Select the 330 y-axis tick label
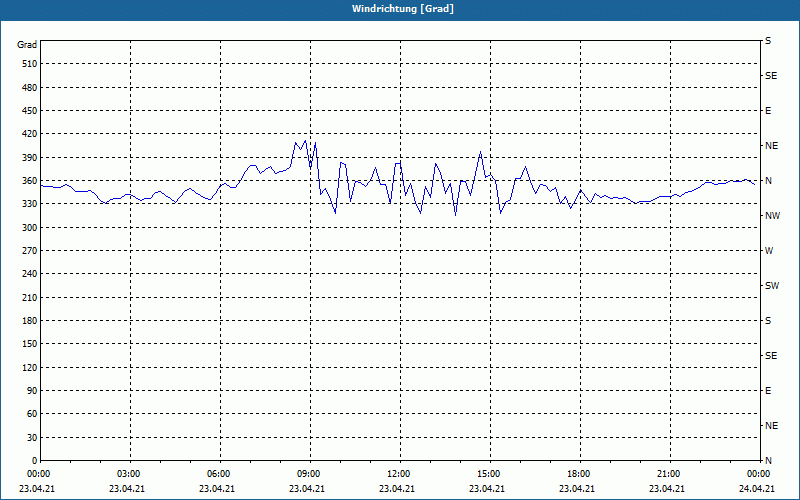Viewport: 800px width, 500px height. [30, 204]
